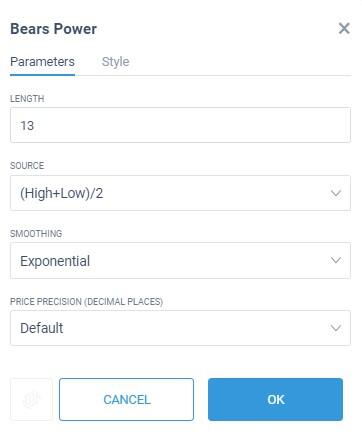This screenshot has width=362, height=434.
Task: Open the Source dropdown showing (High+Low)/2
Action: pos(180,193)
